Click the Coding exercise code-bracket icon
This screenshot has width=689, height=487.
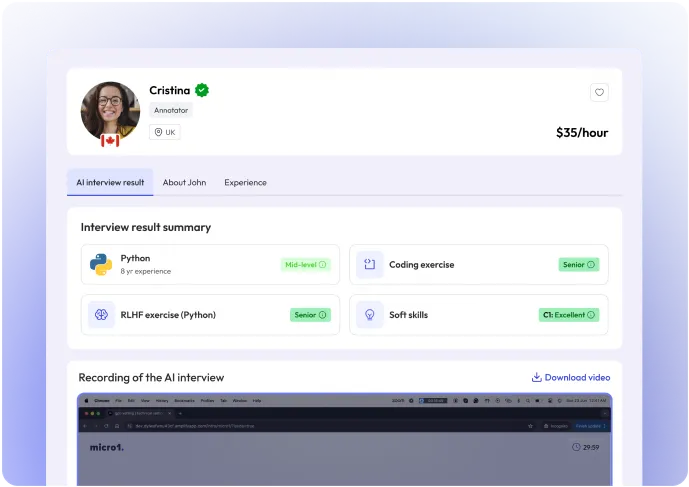[370, 265]
